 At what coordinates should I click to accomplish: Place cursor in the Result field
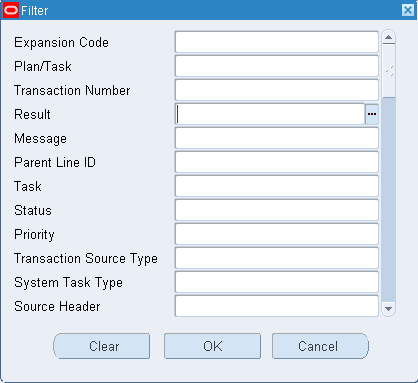270,114
